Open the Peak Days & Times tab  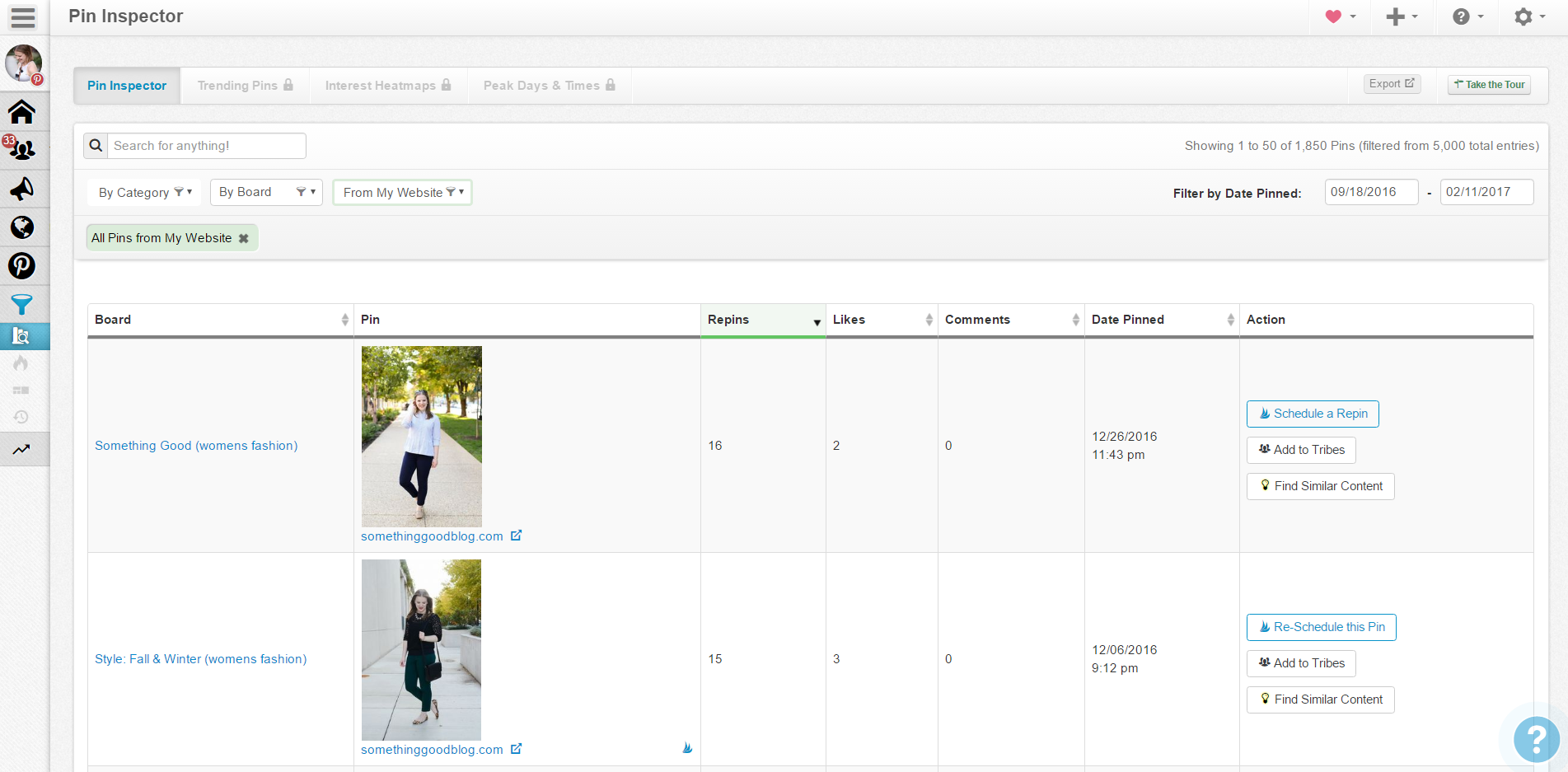pos(550,86)
